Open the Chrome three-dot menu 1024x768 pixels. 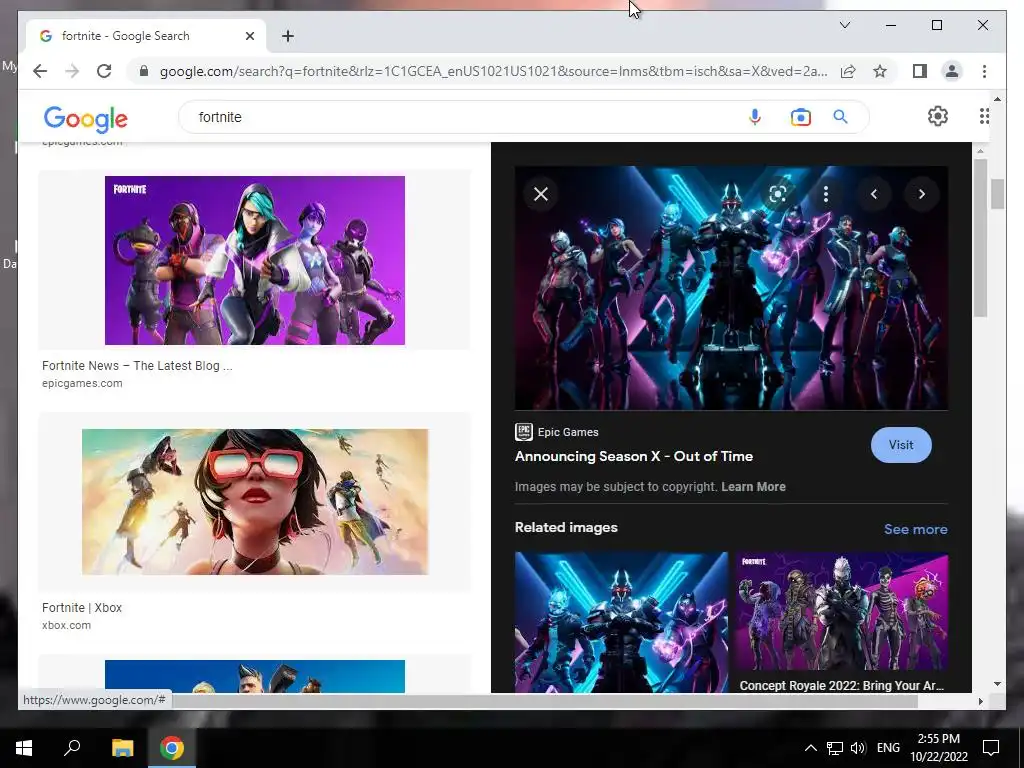984,71
